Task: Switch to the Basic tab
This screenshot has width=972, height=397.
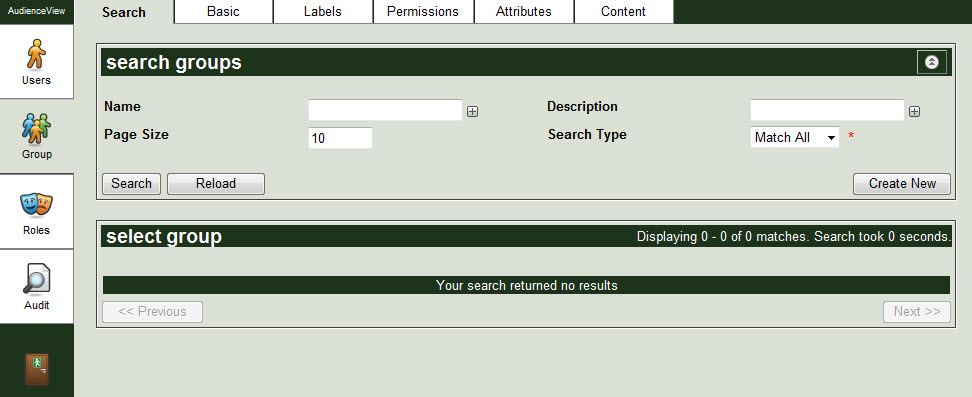Action: coord(223,12)
